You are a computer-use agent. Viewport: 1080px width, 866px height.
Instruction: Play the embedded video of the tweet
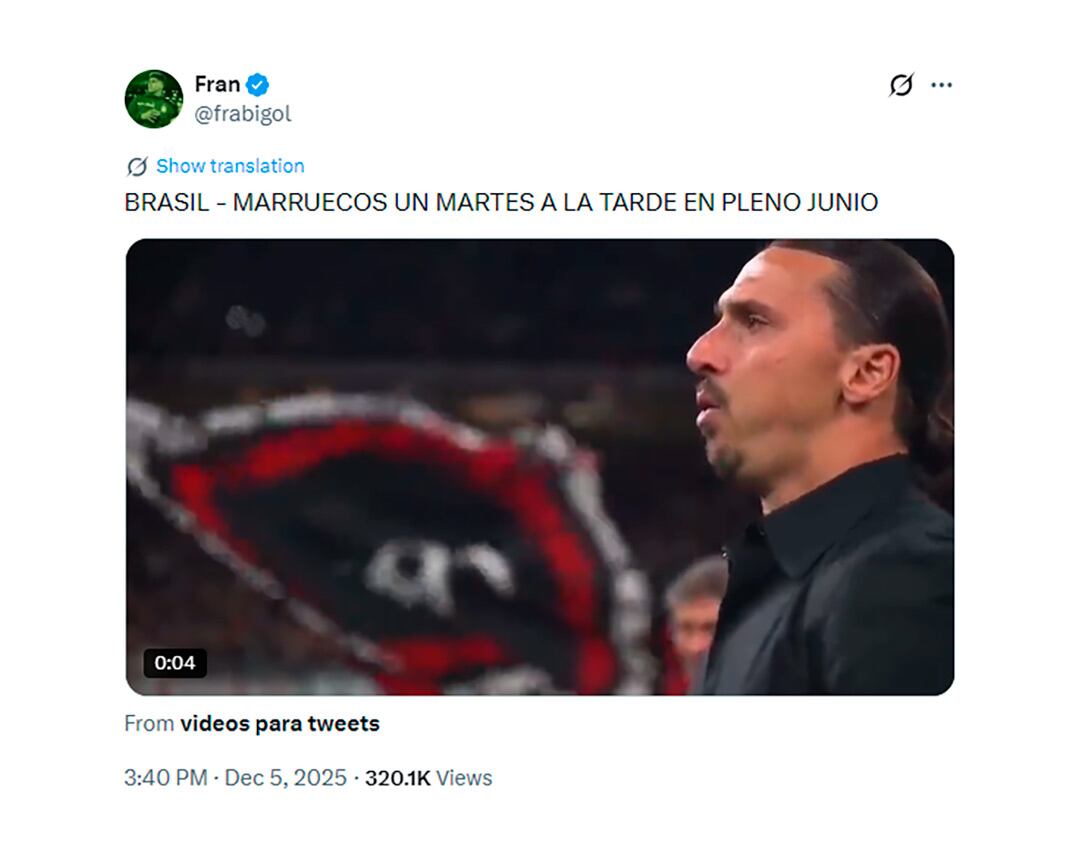coord(539,466)
